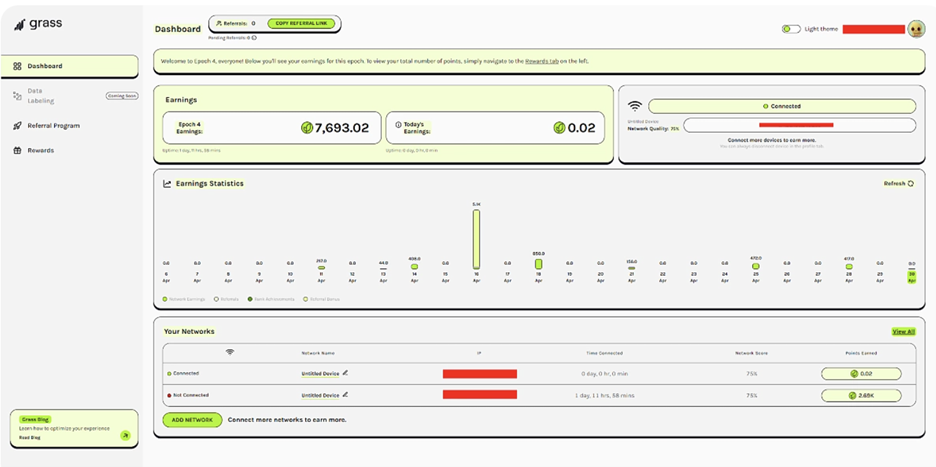The height and width of the screenshot is (467, 936).
Task: Refresh the earnings statistics
Action: [899, 184]
